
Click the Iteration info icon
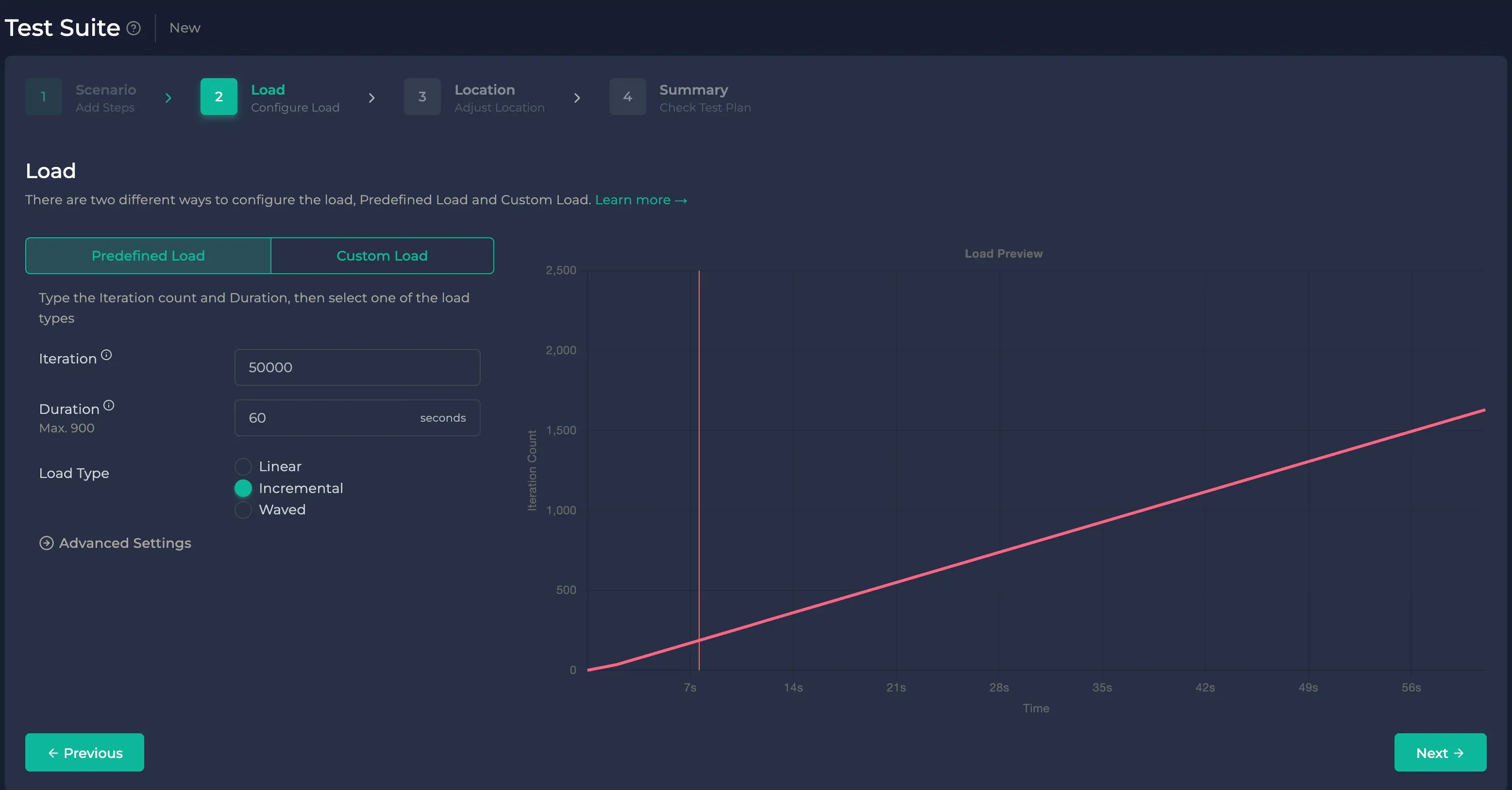coord(106,354)
